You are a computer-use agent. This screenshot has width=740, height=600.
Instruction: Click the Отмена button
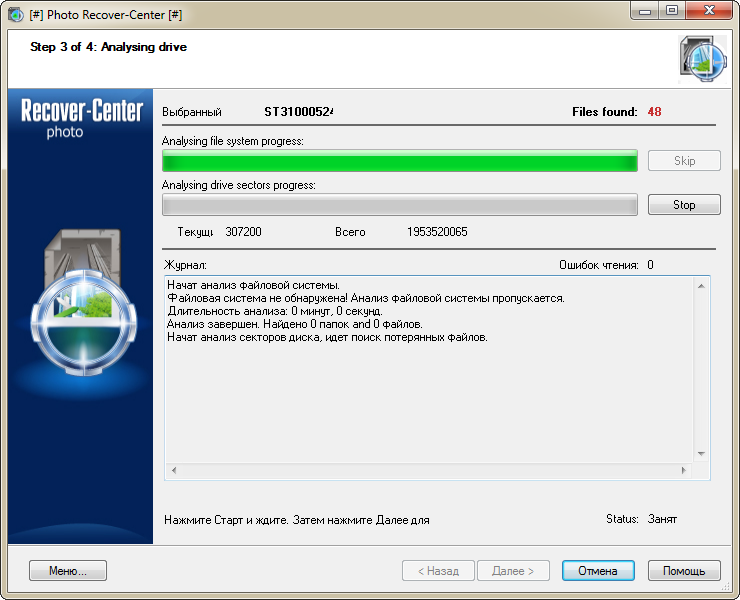(x=598, y=571)
